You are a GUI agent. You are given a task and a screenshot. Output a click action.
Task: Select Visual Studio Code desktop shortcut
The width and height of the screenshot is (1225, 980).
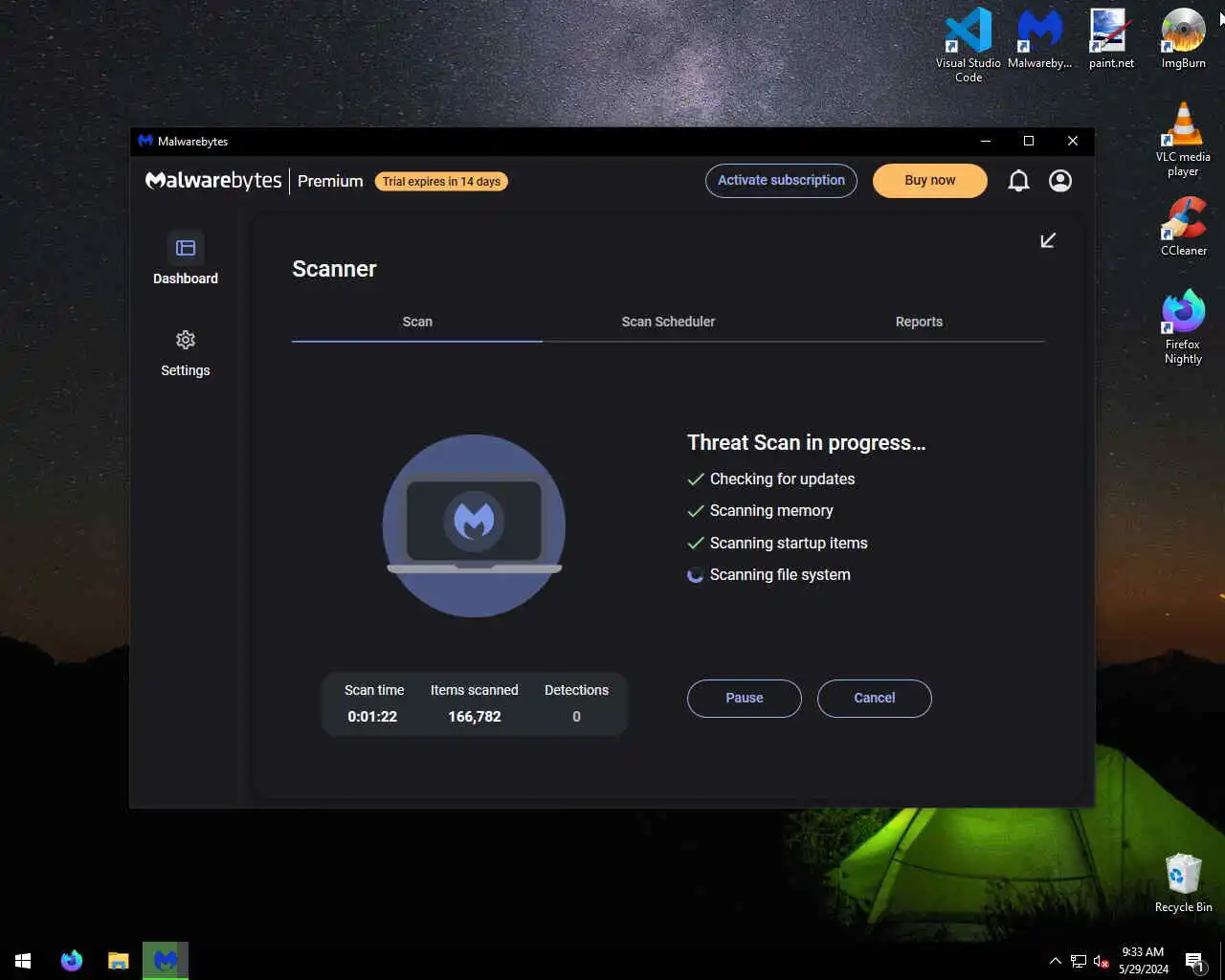click(x=969, y=44)
